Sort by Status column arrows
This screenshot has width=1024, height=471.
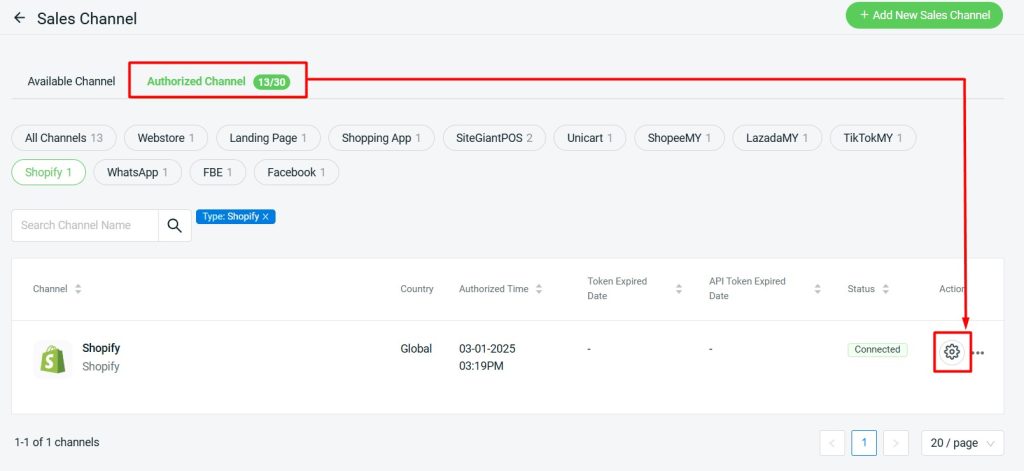[885, 289]
